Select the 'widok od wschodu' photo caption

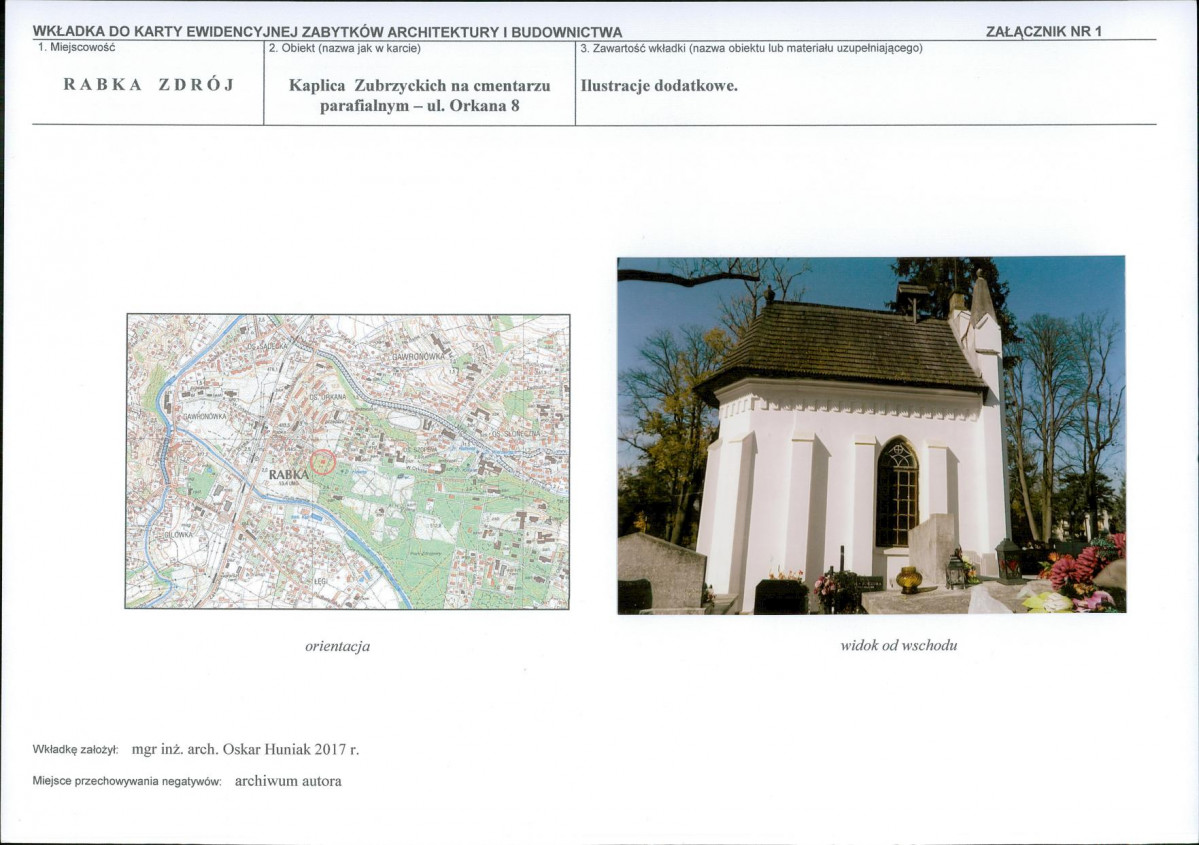point(898,645)
